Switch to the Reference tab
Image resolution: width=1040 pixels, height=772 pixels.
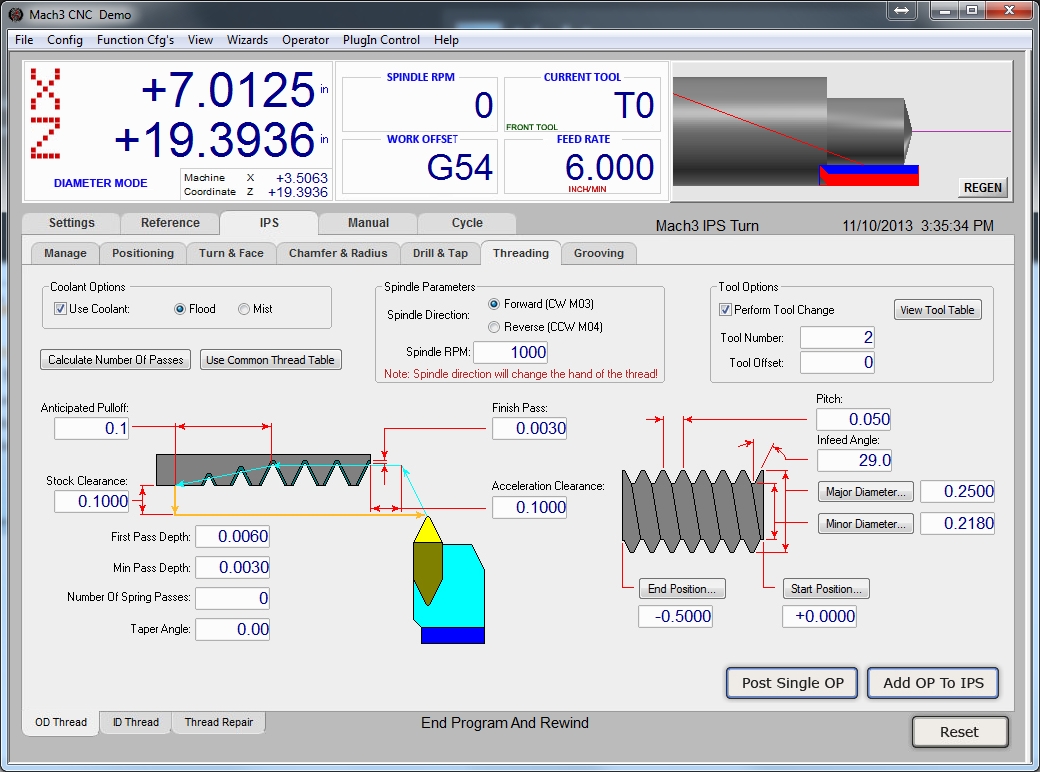(170, 224)
